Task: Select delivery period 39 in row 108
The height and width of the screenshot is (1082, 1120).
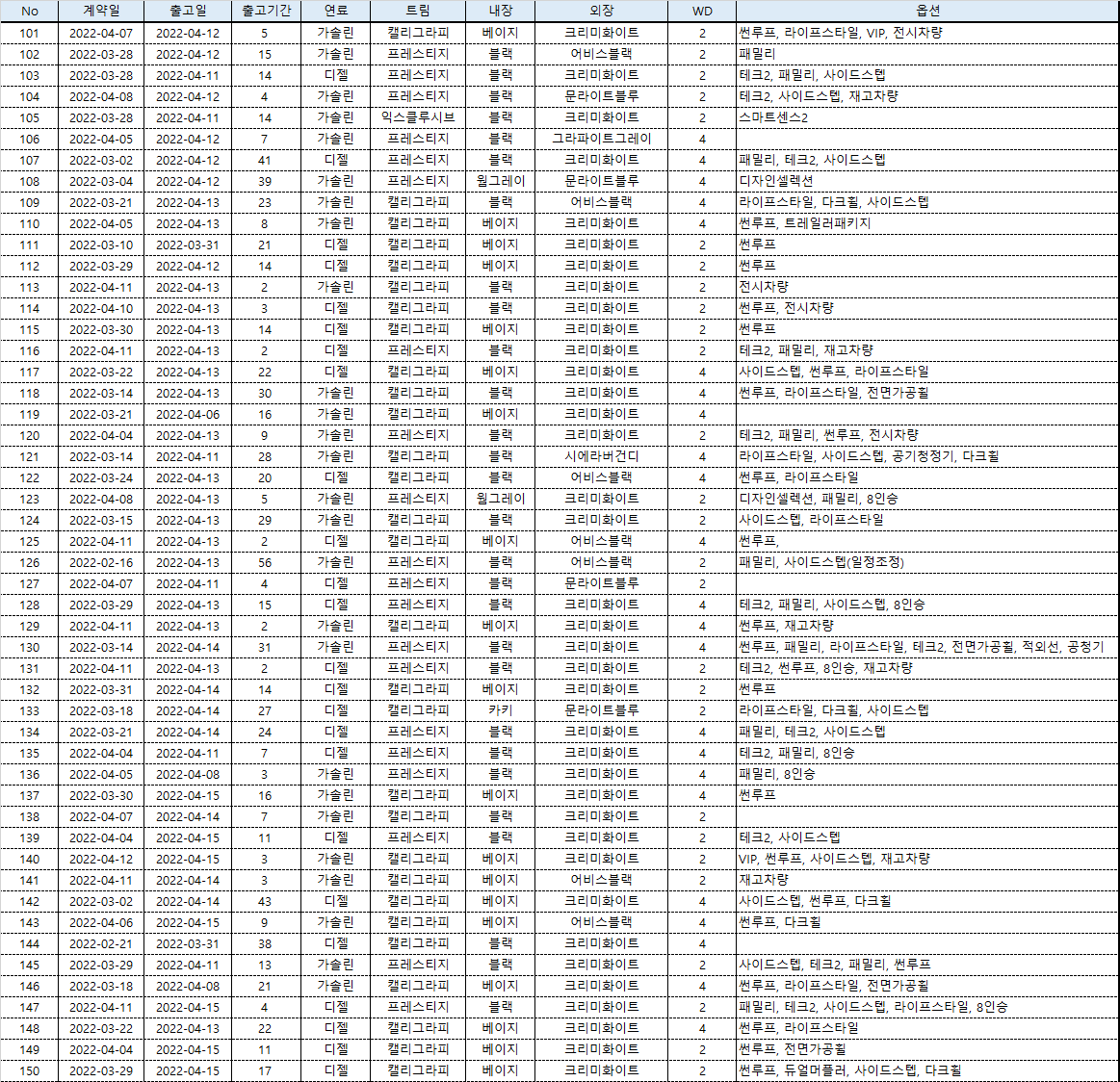Action: [266, 181]
